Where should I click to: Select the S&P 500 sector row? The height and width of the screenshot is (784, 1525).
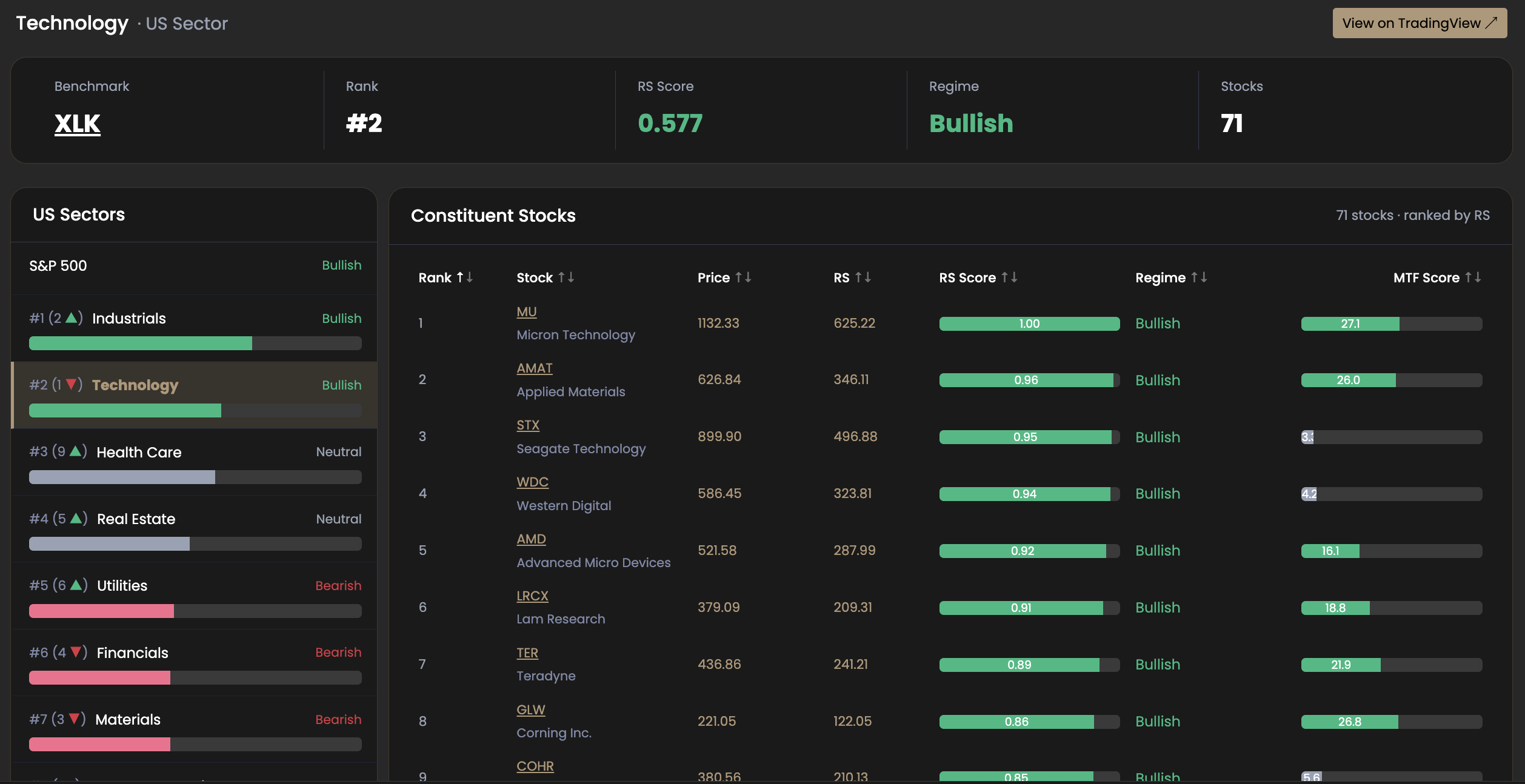coord(194,268)
